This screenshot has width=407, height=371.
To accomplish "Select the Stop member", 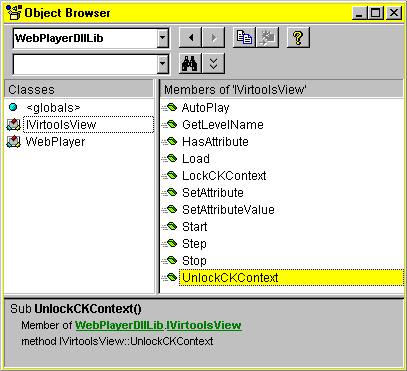I will click(194, 261).
